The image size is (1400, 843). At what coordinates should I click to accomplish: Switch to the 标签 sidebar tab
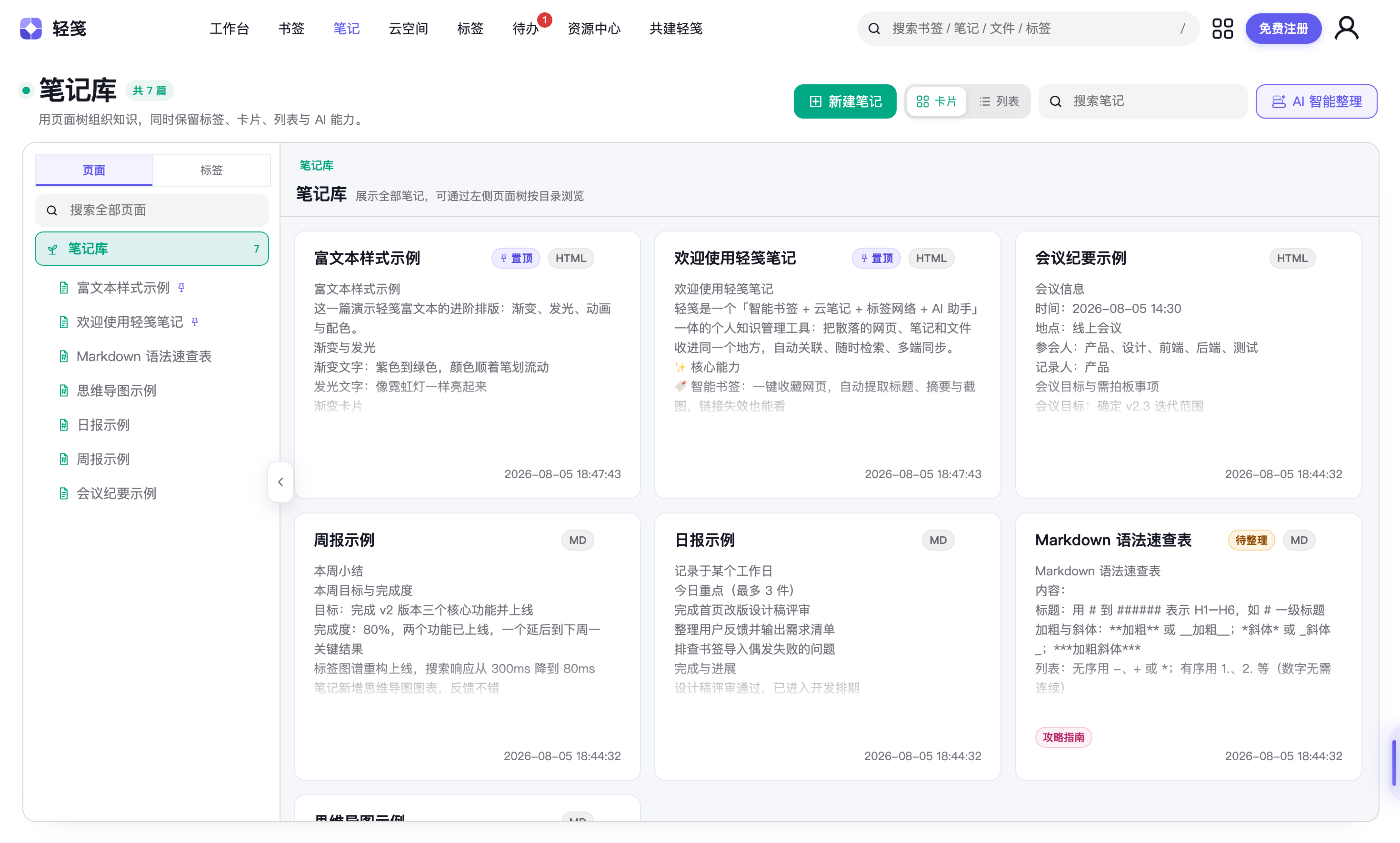[211, 170]
